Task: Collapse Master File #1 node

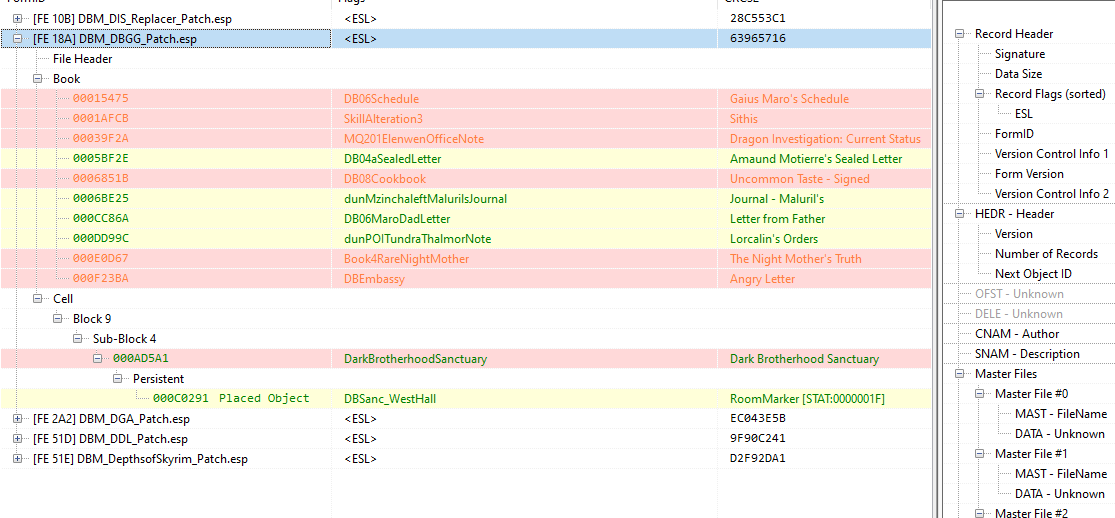Action: [x=980, y=453]
